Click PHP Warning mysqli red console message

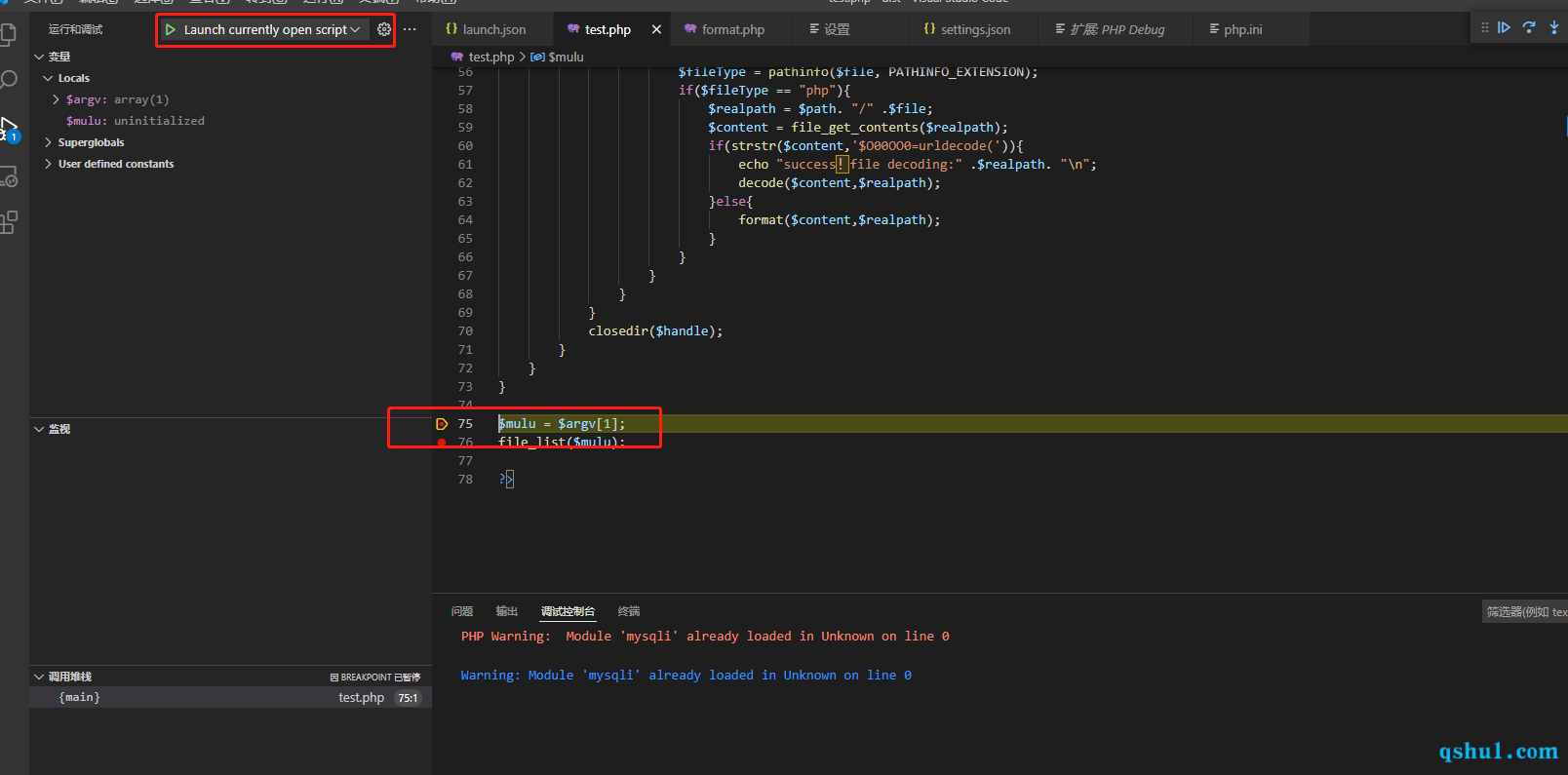tap(705, 637)
